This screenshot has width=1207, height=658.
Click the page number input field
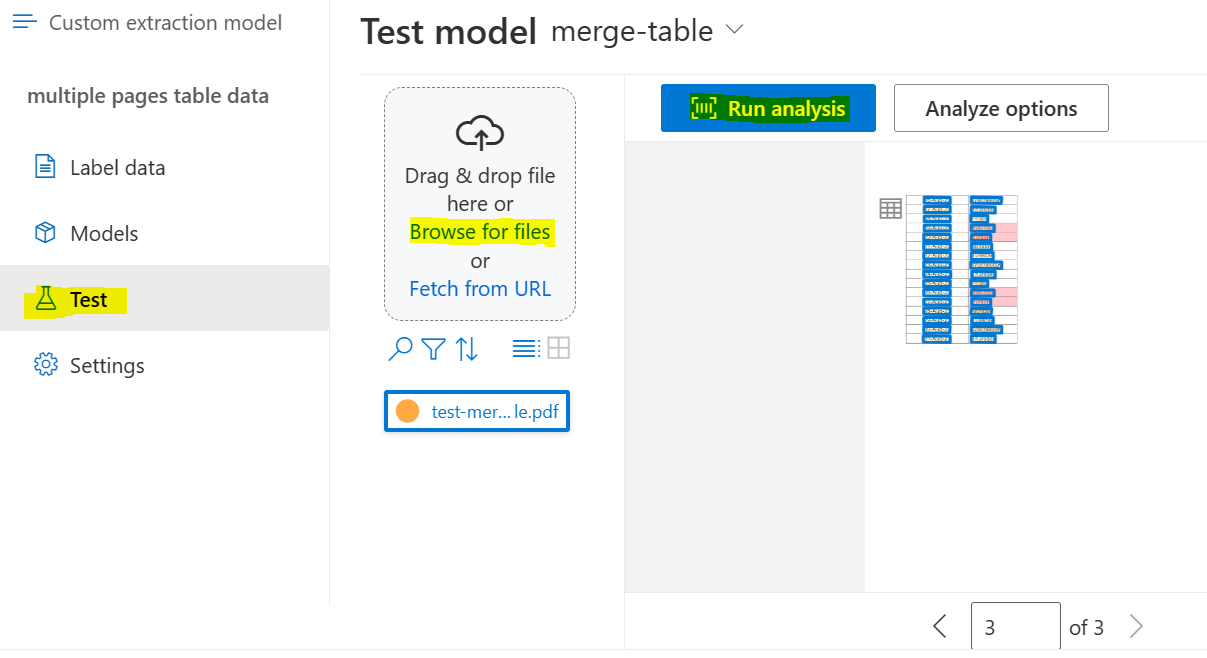tap(1015, 625)
